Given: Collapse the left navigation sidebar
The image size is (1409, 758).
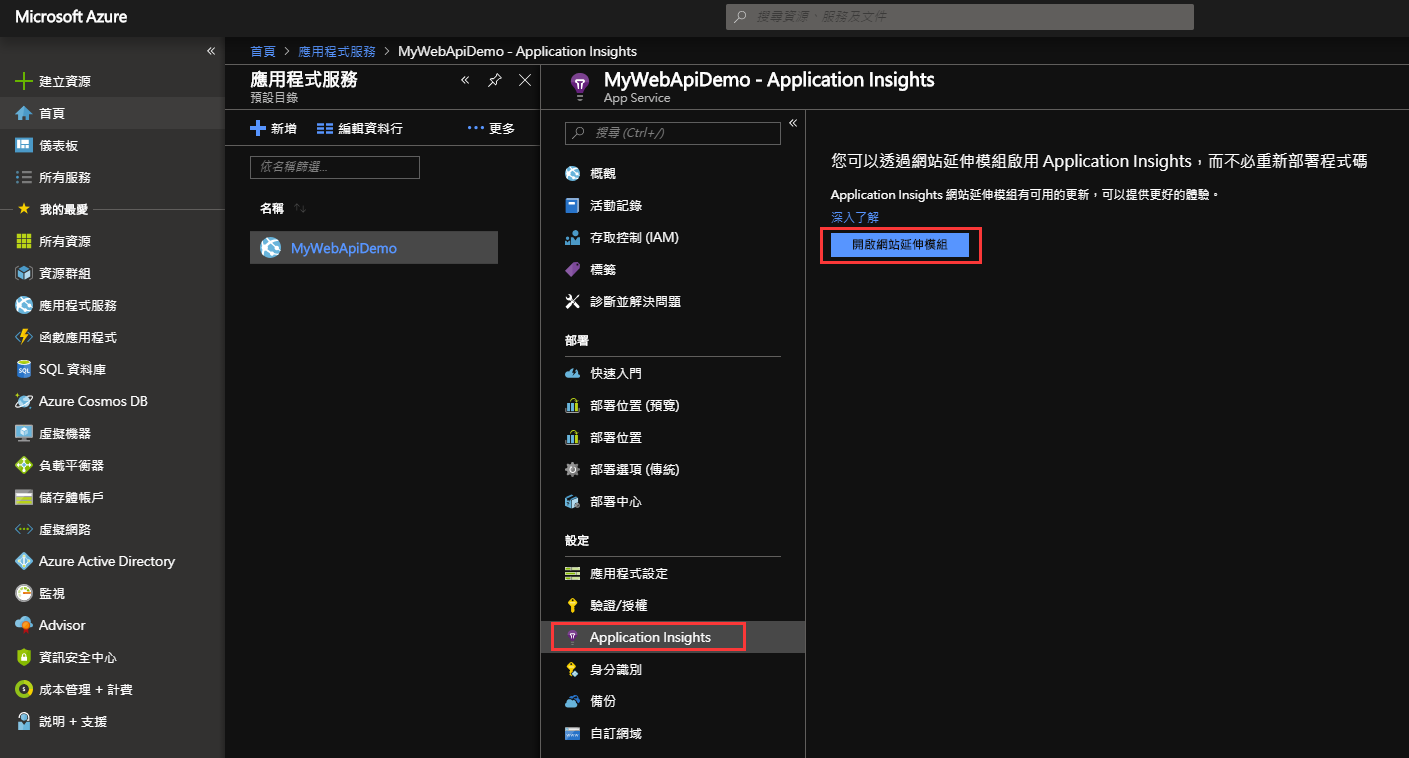Looking at the screenshot, I should click(210, 51).
